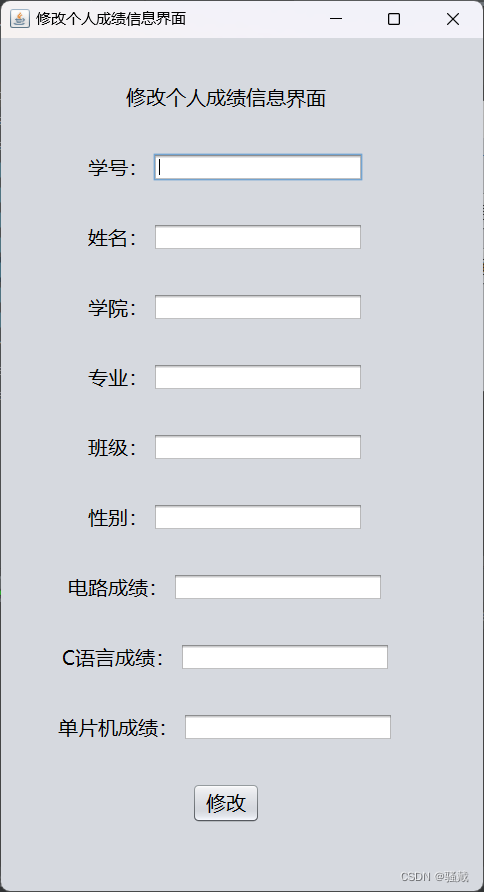The height and width of the screenshot is (892, 484).
Task: Click the 性别 text field
Action: (x=258, y=517)
